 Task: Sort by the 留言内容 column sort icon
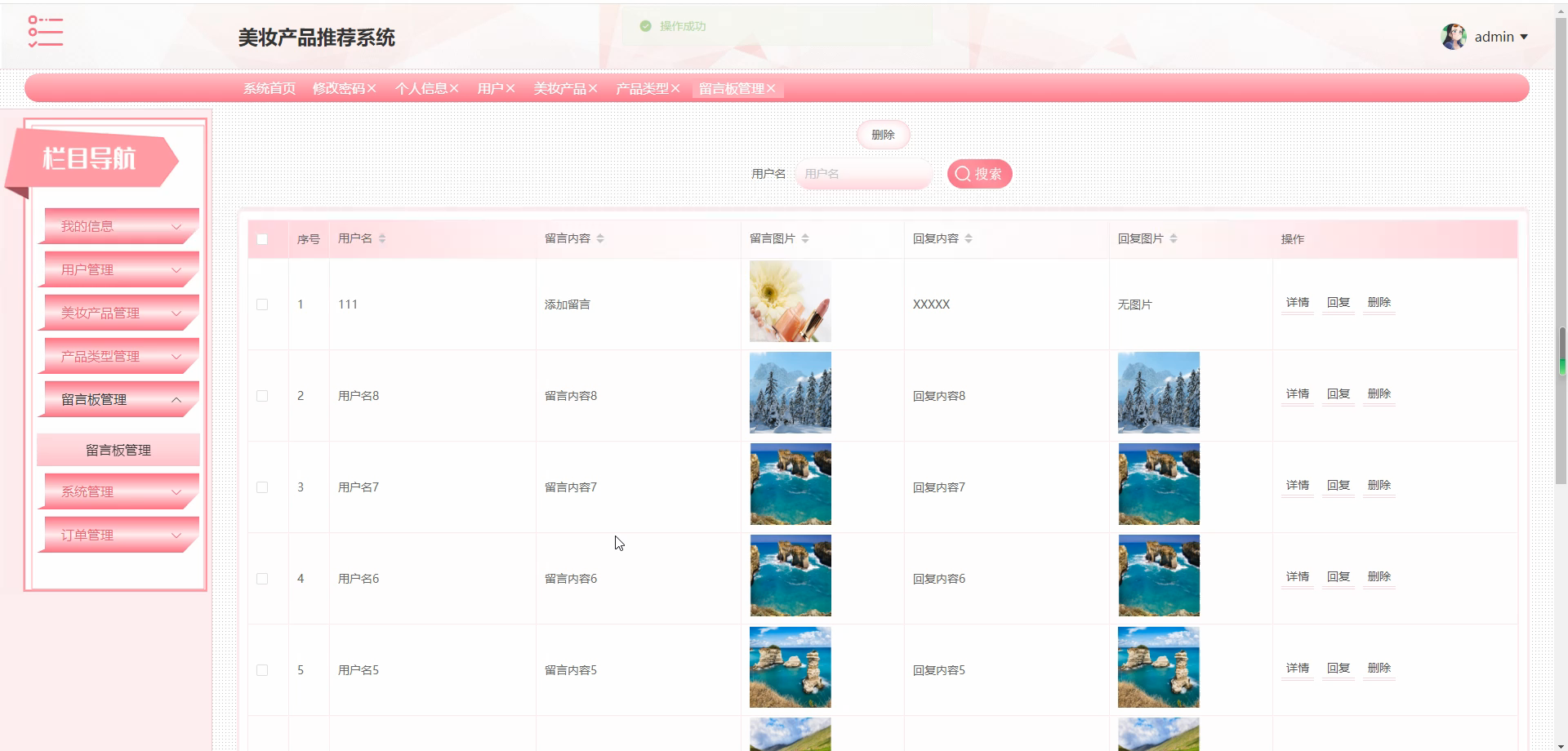[600, 238]
